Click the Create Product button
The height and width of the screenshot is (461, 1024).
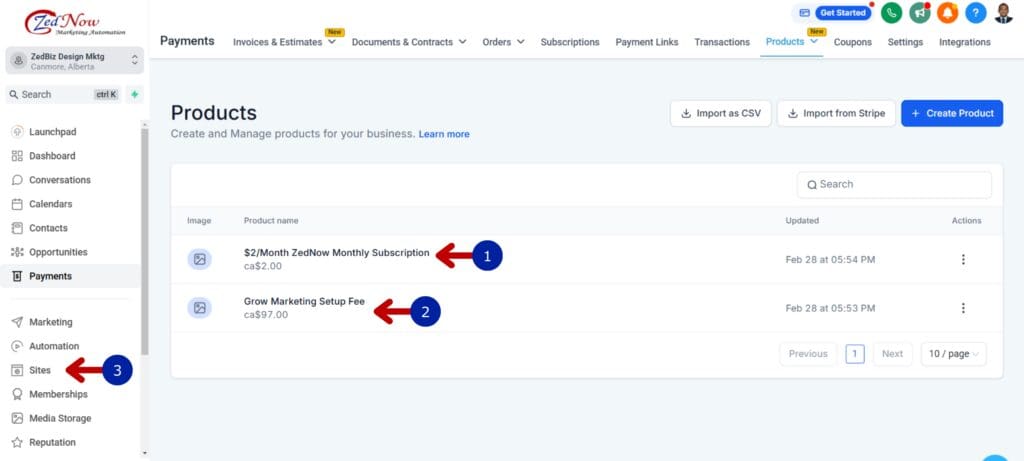[952, 113]
